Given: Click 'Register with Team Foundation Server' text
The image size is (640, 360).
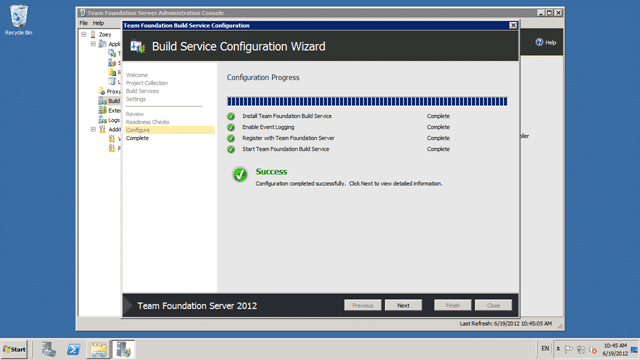Looking at the screenshot, I should pos(289,138).
